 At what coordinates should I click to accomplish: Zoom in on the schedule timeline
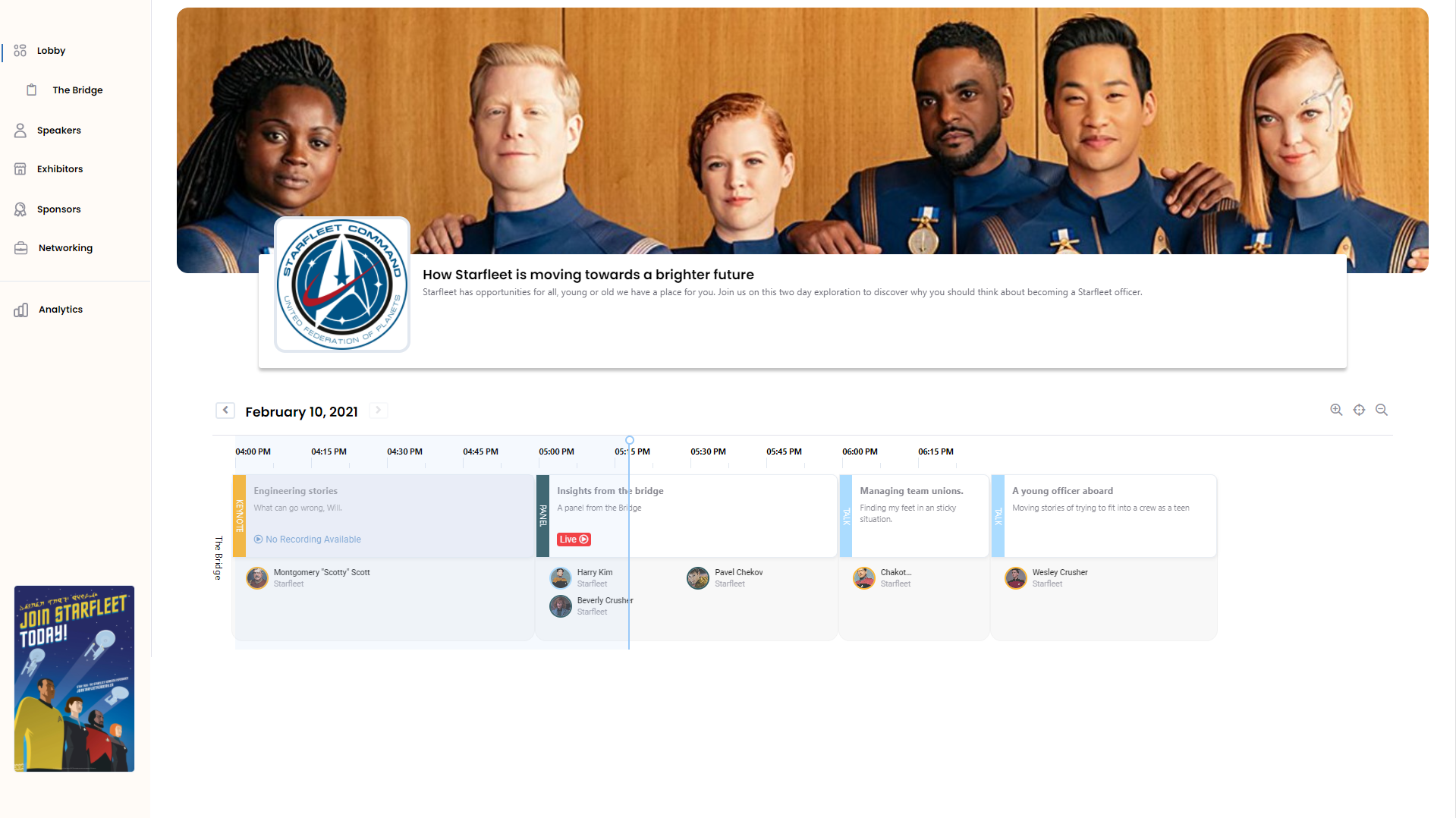coord(1336,410)
